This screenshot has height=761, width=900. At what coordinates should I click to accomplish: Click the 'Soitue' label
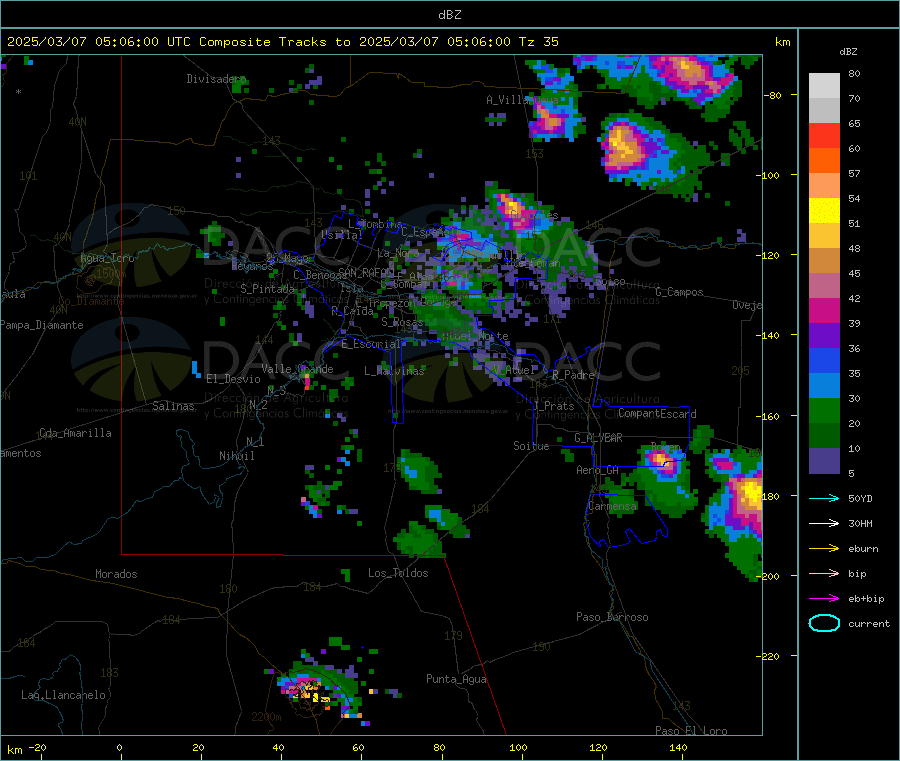click(x=531, y=446)
